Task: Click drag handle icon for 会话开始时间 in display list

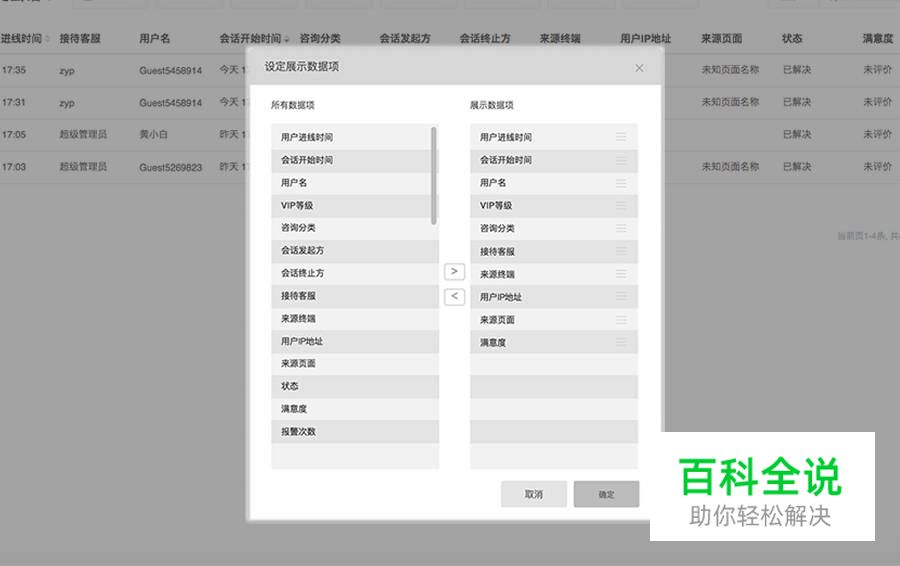Action: pyautogui.click(x=621, y=160)
